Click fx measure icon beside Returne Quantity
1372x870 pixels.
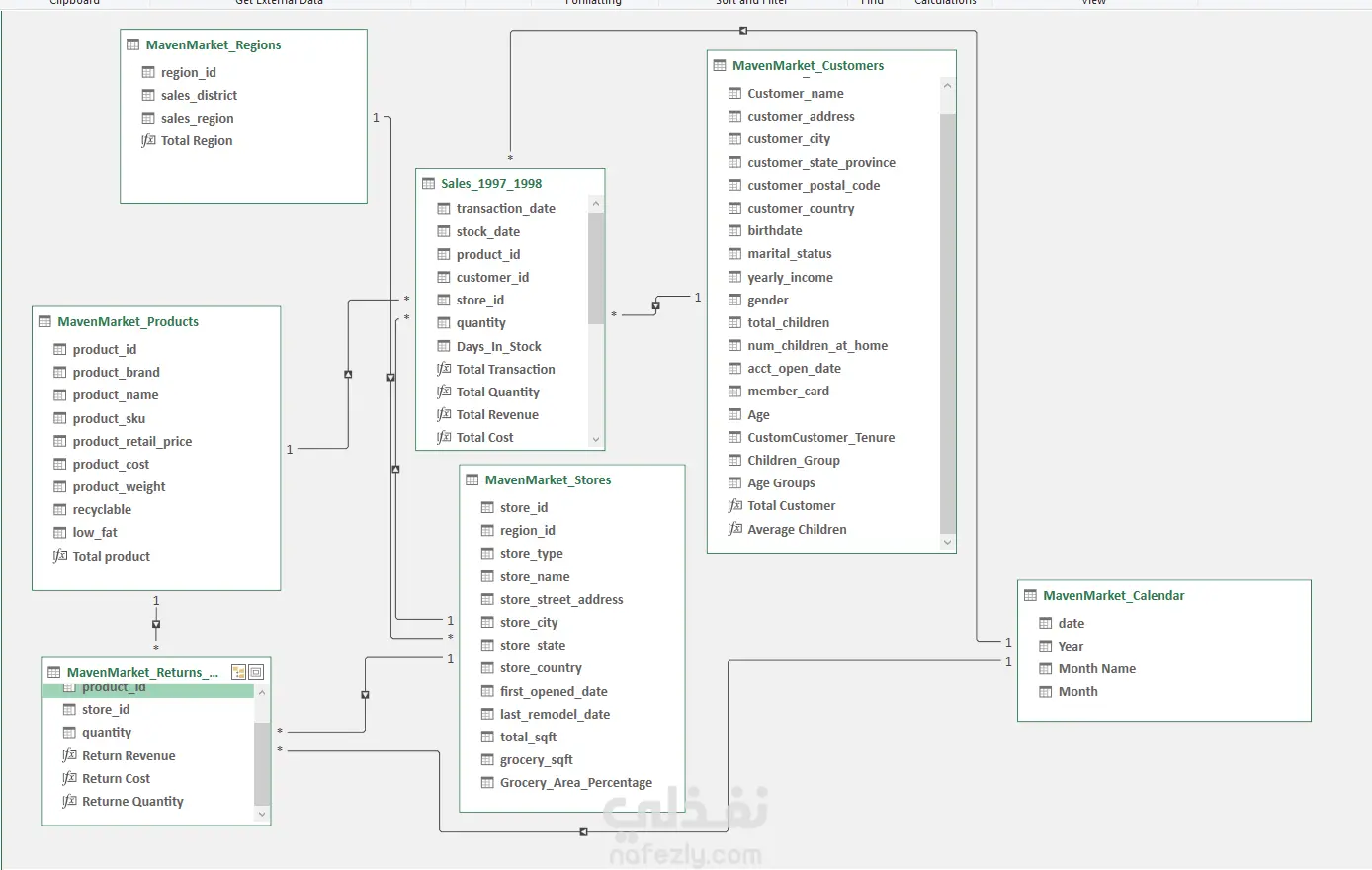click(69, 801)
